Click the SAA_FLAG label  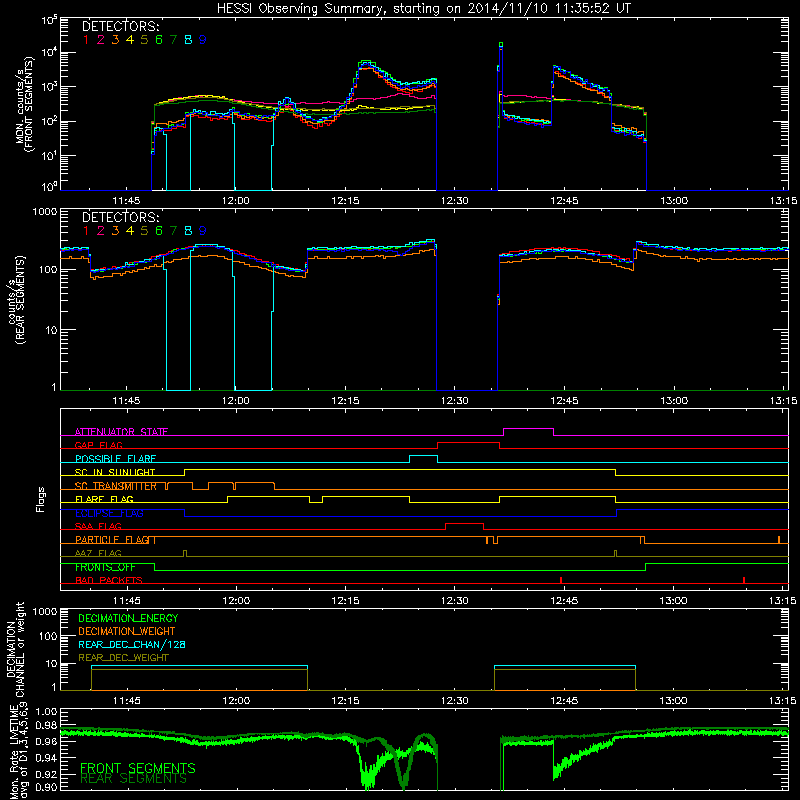(x=98, y=526)
